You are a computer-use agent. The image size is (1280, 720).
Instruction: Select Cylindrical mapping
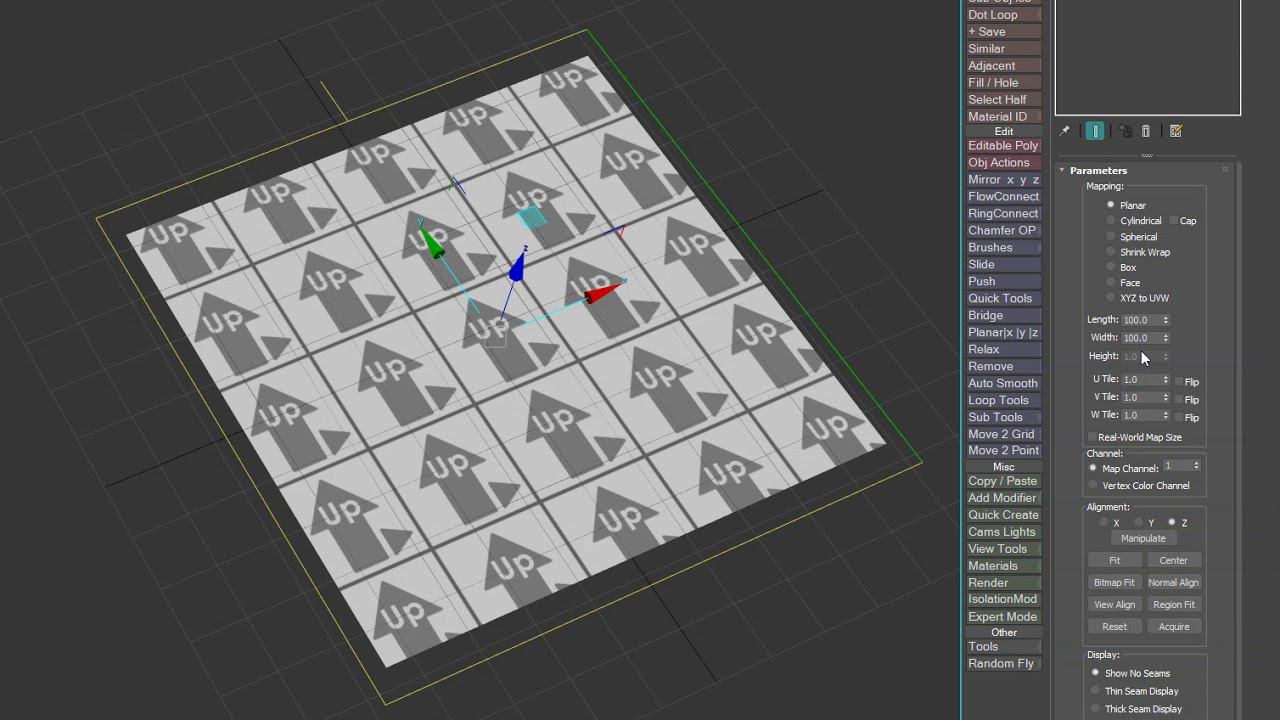(1111, 221)
